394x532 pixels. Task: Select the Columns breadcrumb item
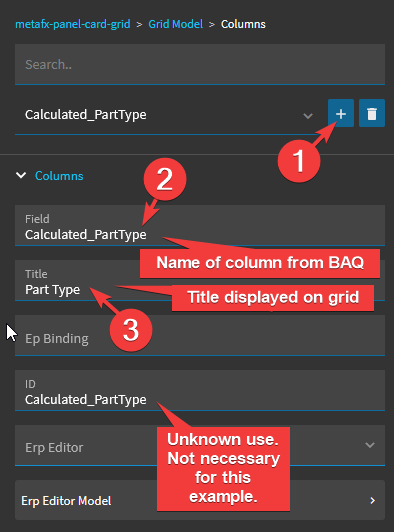point(243,24)
